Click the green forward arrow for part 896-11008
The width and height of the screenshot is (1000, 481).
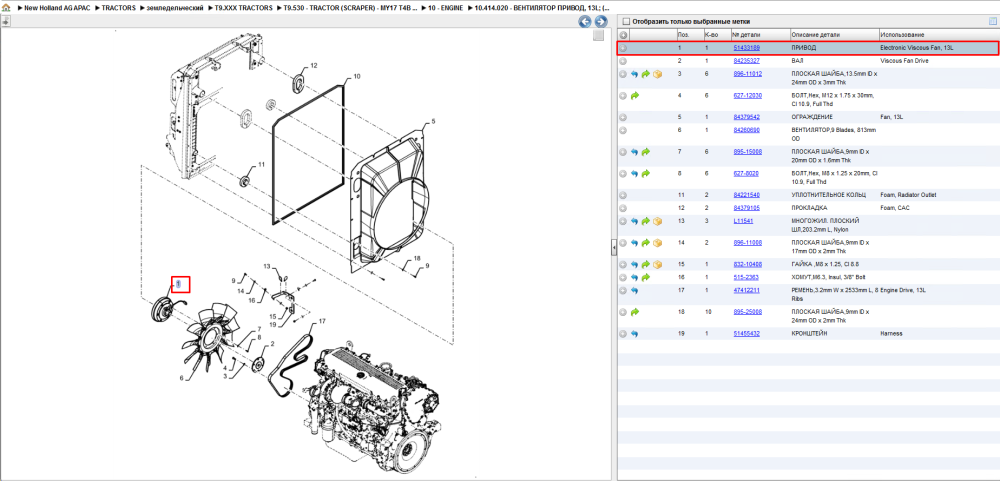coord(645,243)
